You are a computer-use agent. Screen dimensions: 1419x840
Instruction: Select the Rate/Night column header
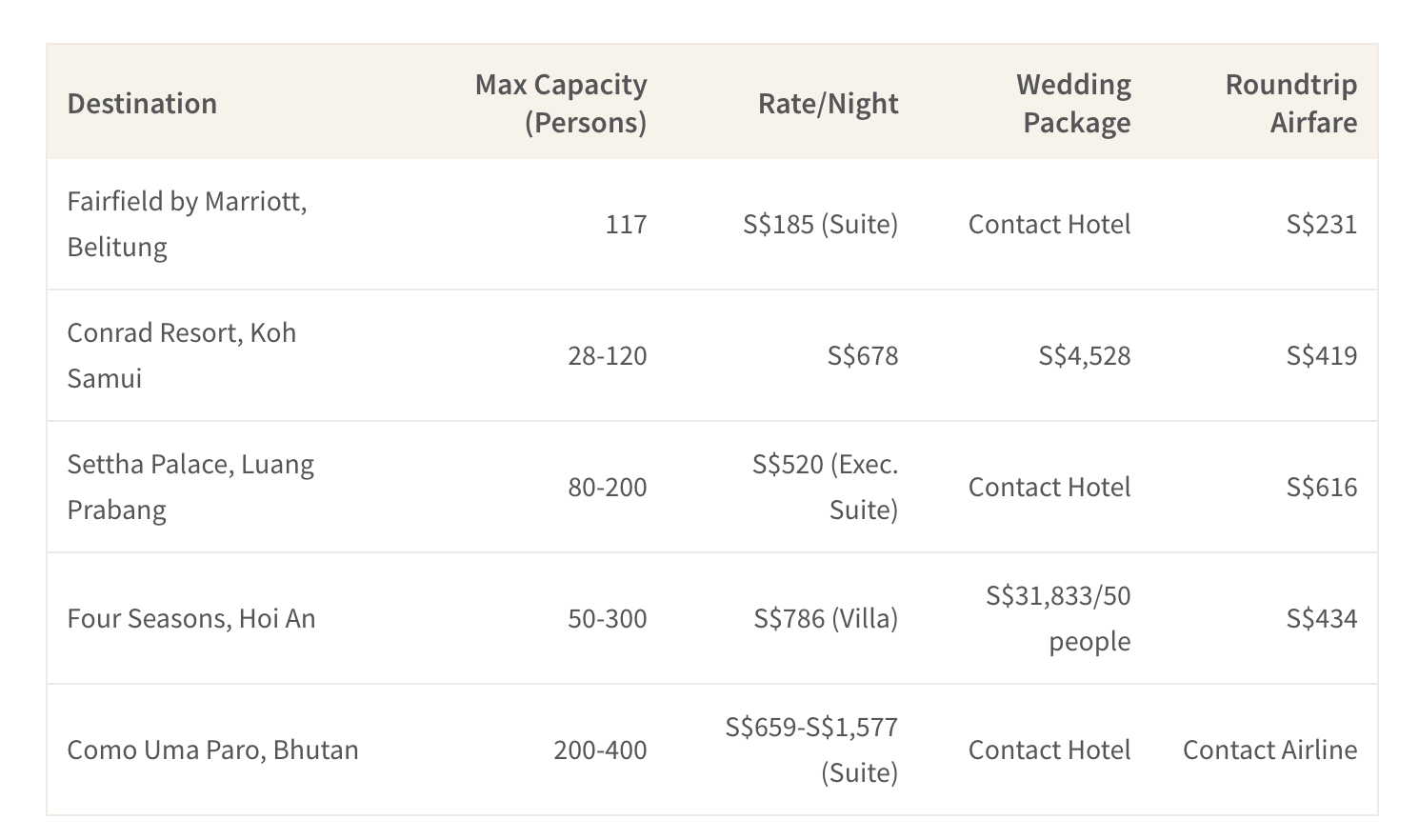tap(828, 103)
